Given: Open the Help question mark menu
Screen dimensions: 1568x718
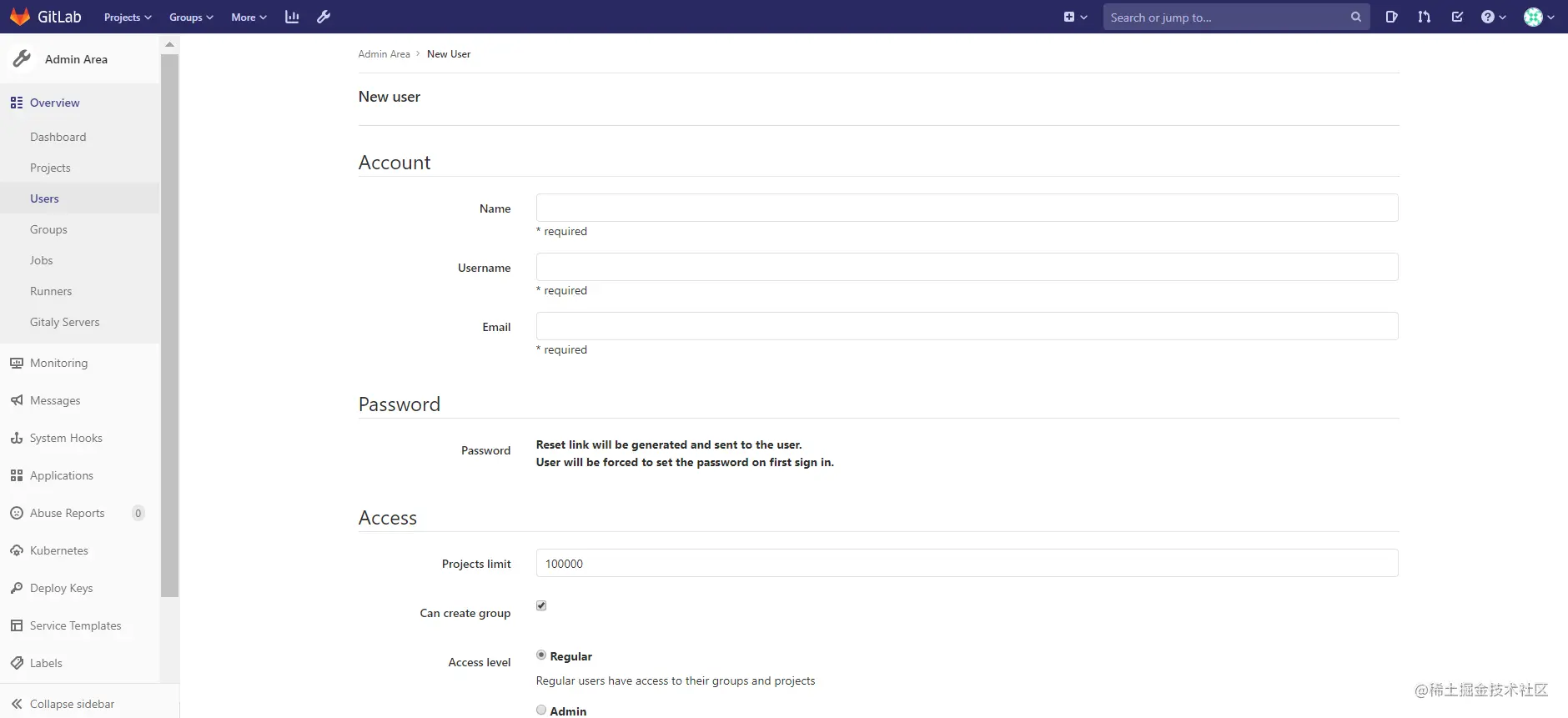Looking at the screenshot, I should [x=1493, y=17].
